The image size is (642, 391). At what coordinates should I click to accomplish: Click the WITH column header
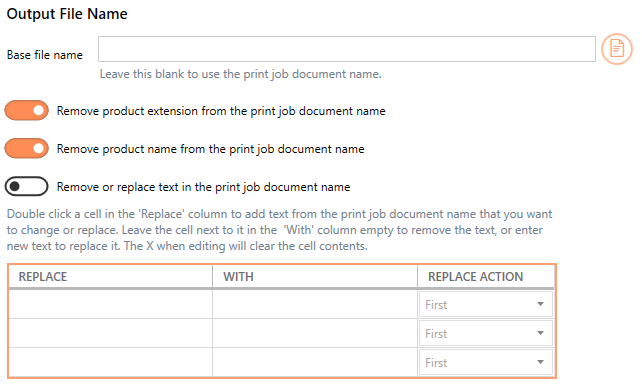[315, 277]
